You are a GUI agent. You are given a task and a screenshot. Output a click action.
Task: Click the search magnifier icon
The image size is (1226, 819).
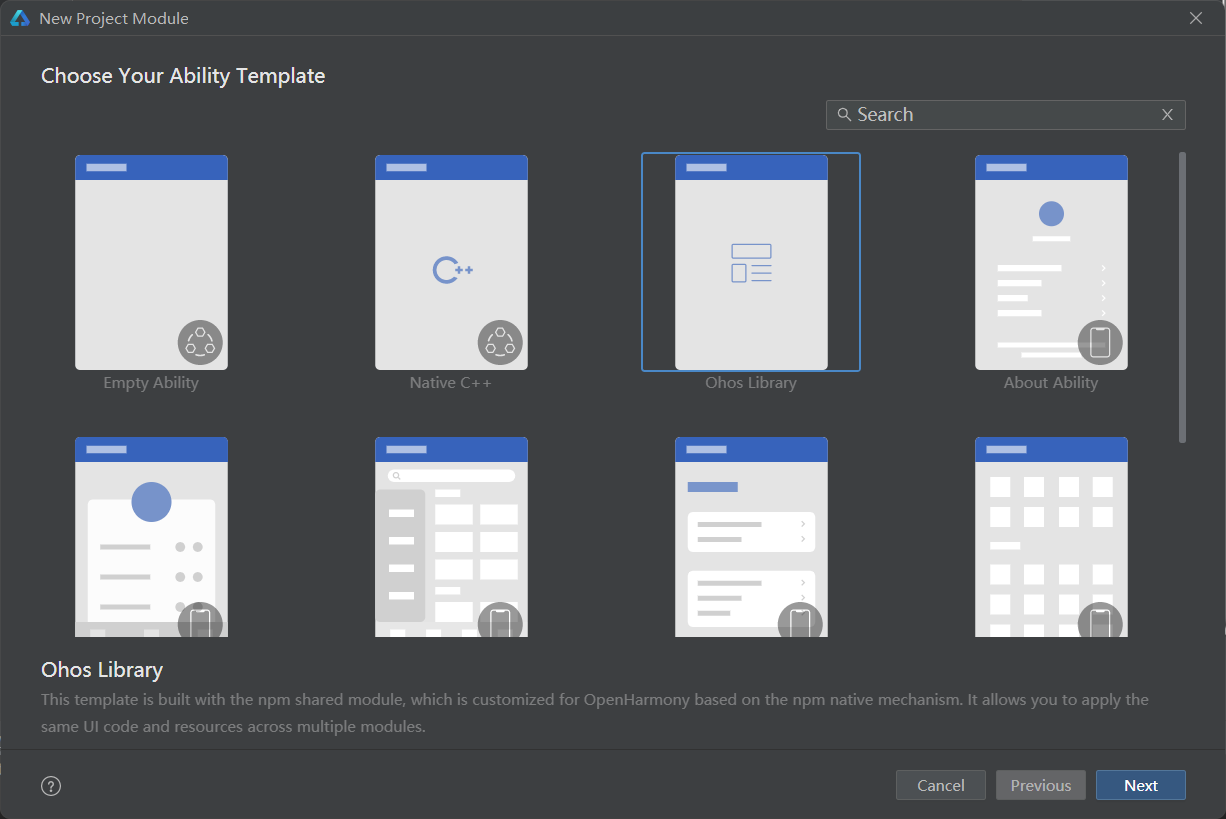click(x=844, y=115)
